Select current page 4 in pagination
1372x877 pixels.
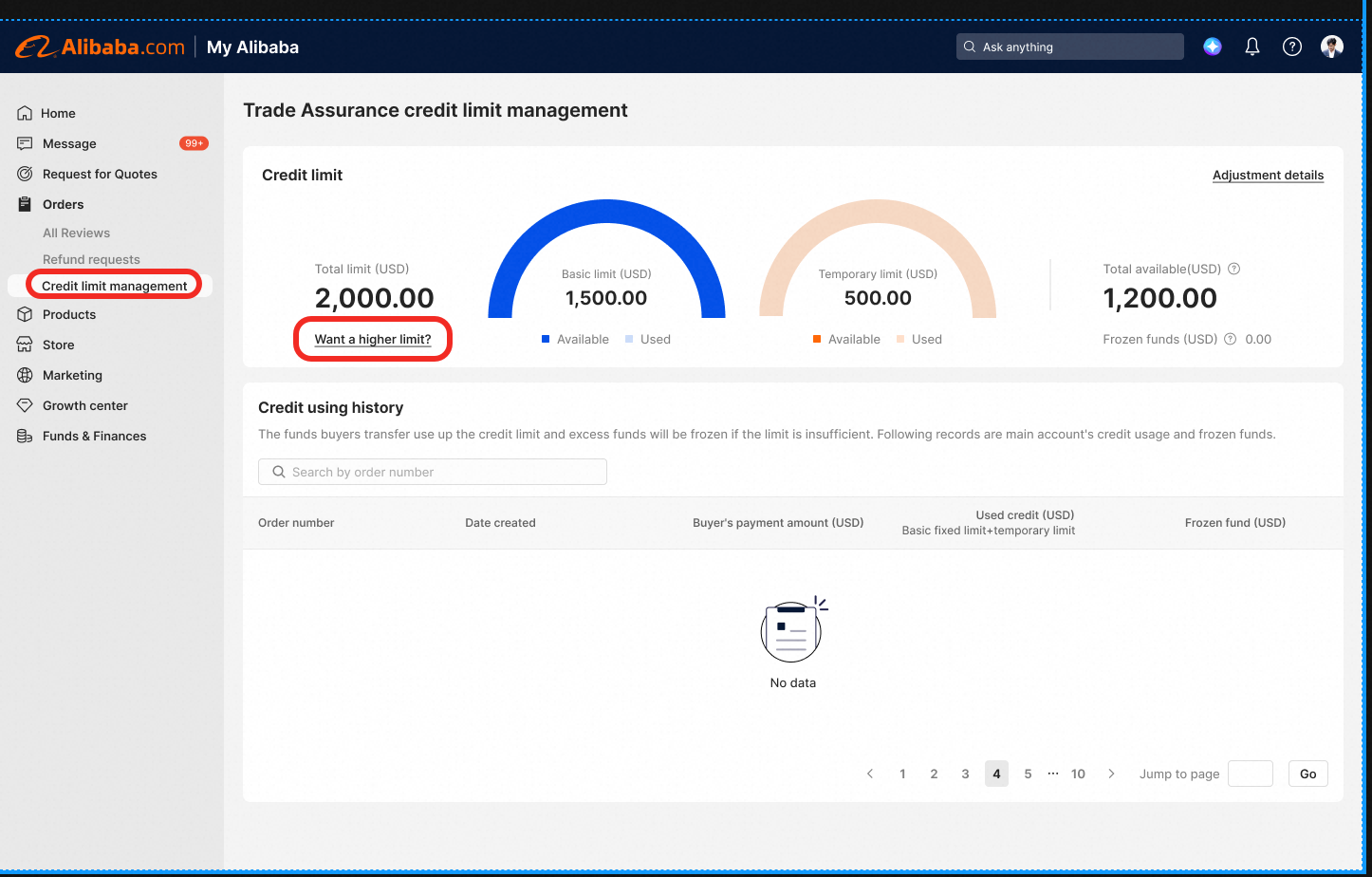[x=996, y=774]
